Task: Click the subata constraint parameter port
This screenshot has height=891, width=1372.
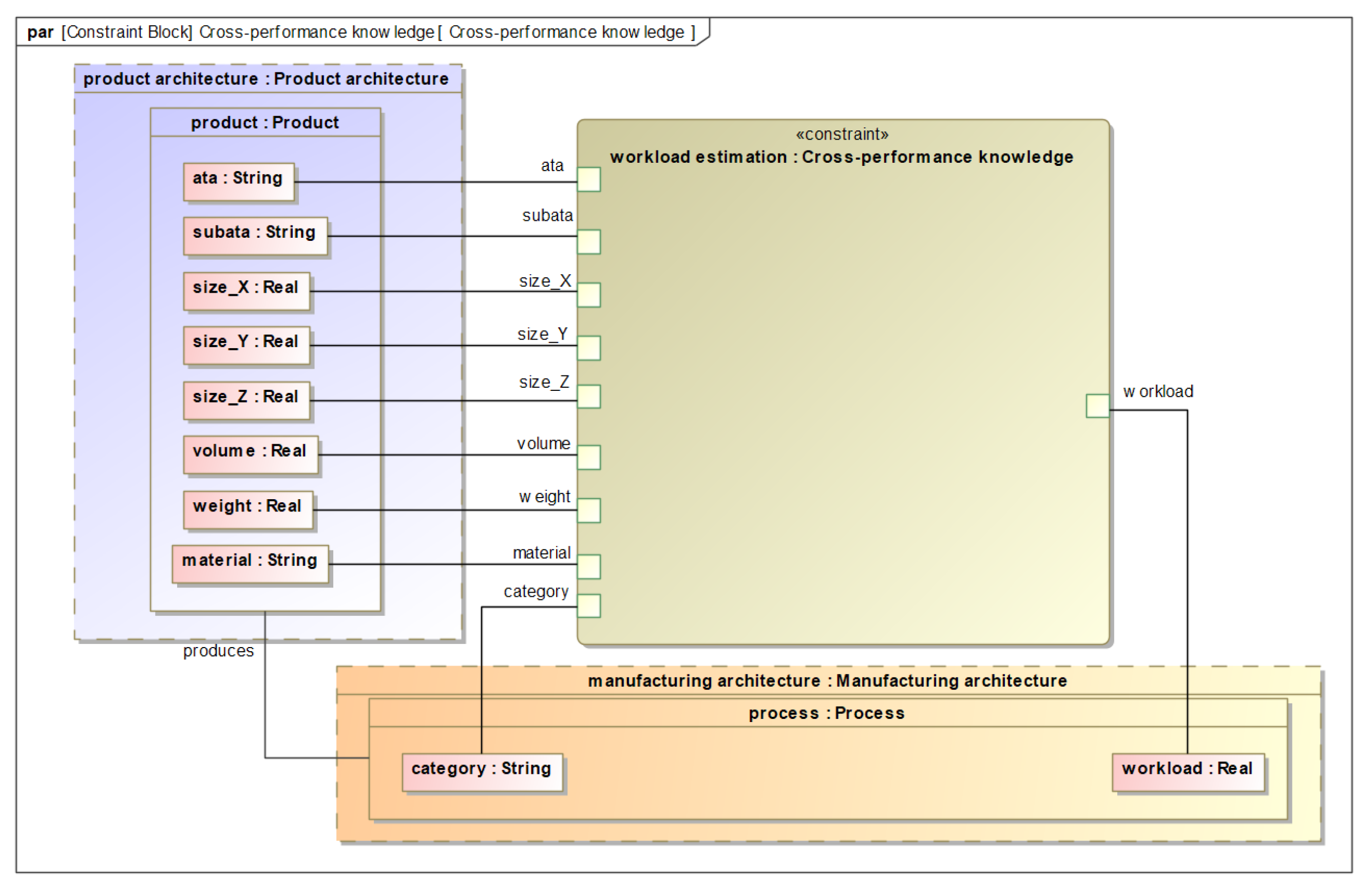Action: coord(588,242)
